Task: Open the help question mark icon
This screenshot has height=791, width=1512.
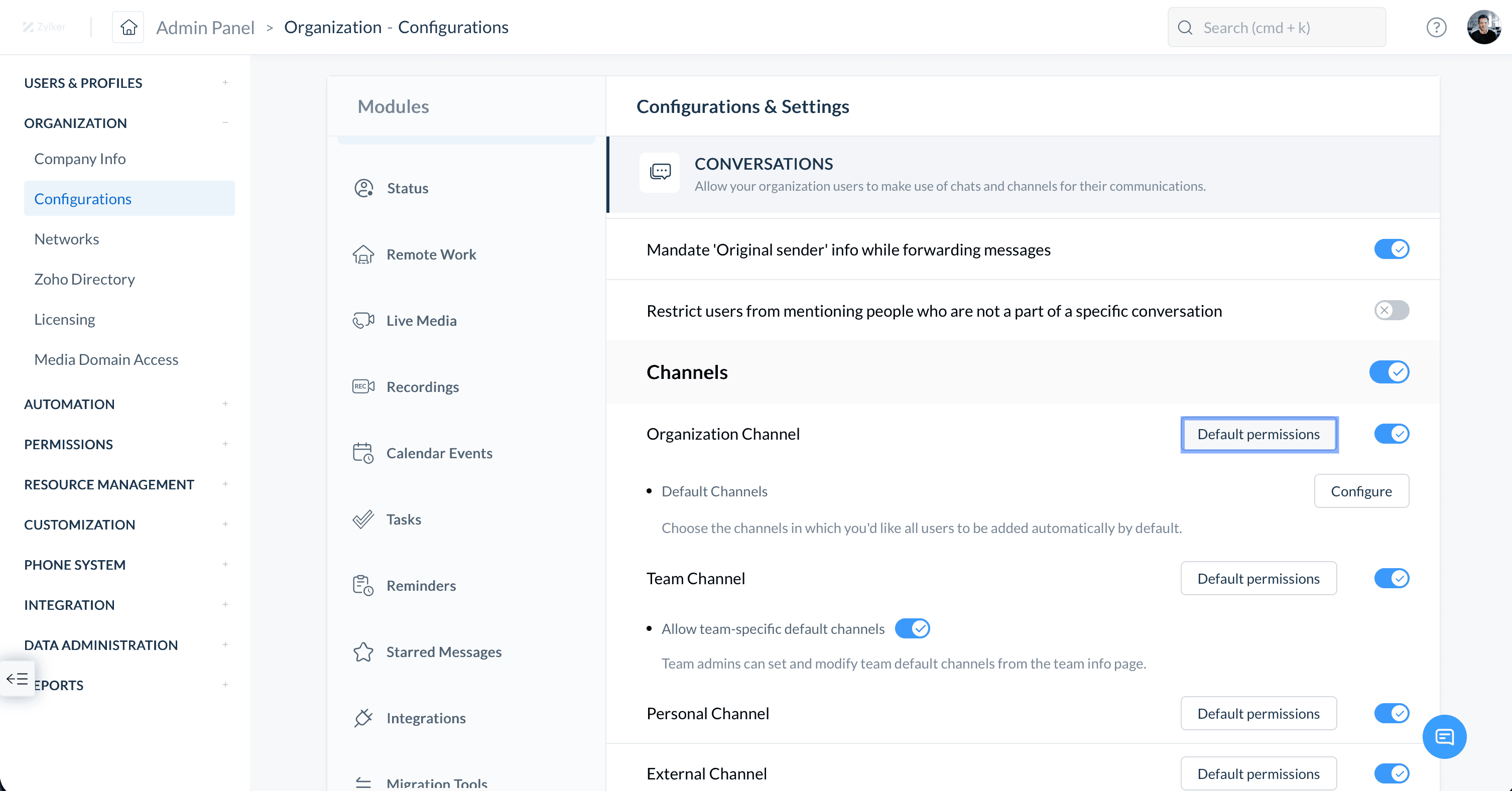Action: (x=1436, y=27)
